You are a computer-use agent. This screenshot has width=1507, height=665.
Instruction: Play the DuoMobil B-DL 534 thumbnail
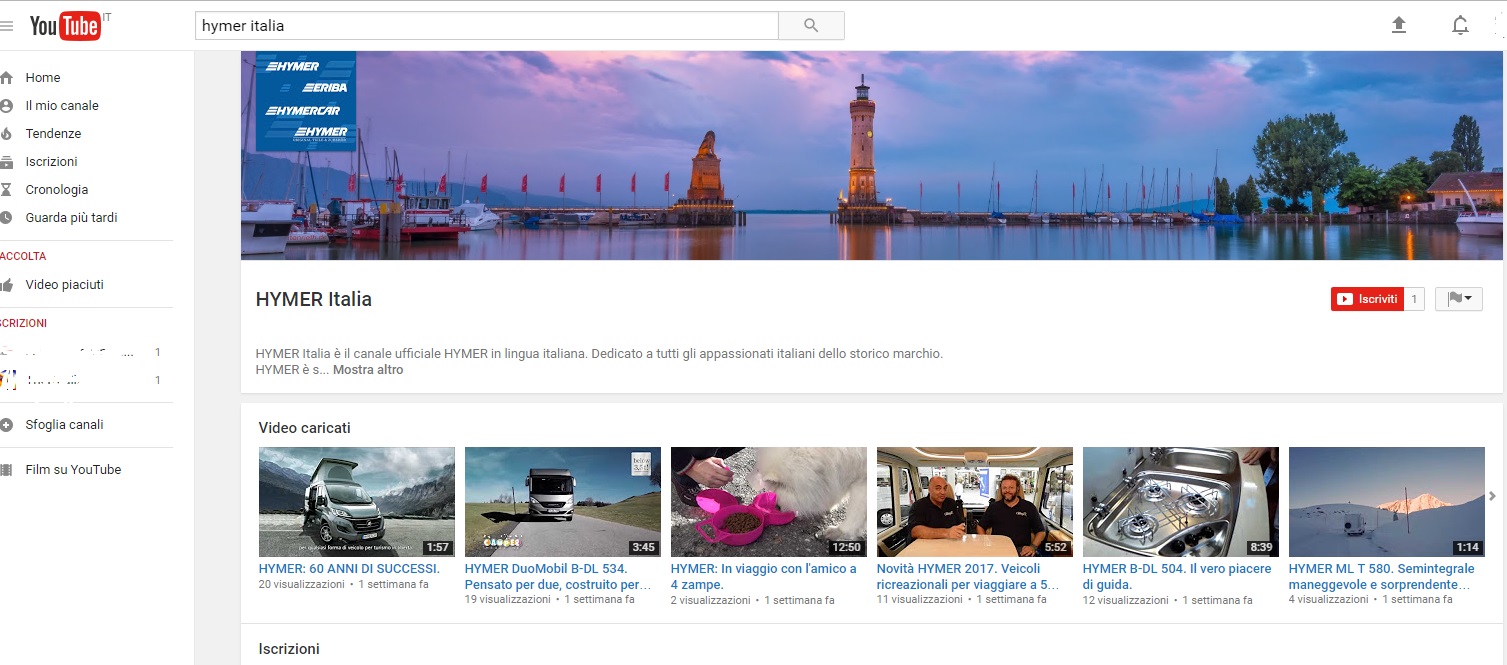(563, 502)
